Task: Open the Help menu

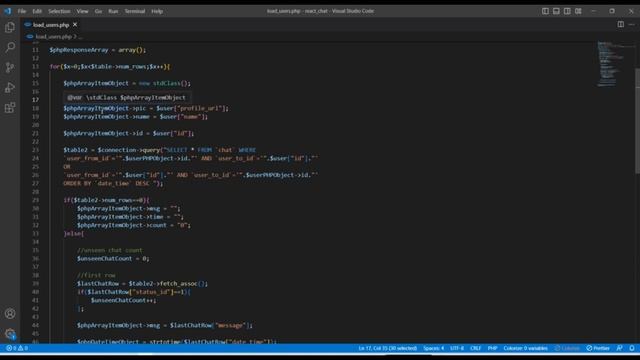Action: (157, 11)
